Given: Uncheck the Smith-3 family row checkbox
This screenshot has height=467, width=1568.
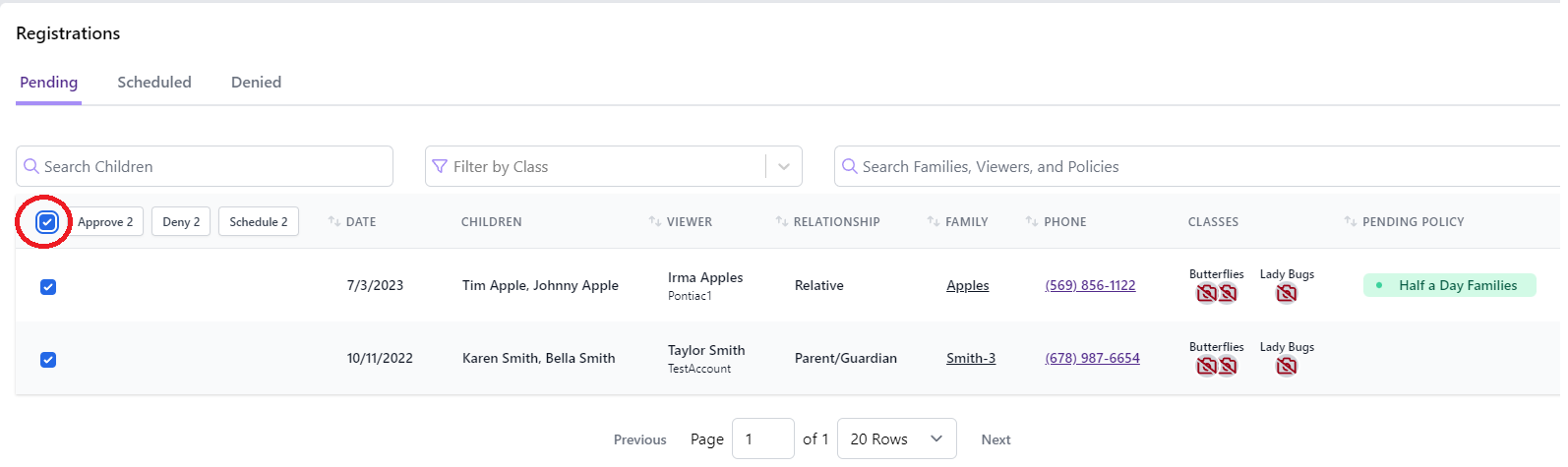Looking at the screenshot, I should point(48,360).
